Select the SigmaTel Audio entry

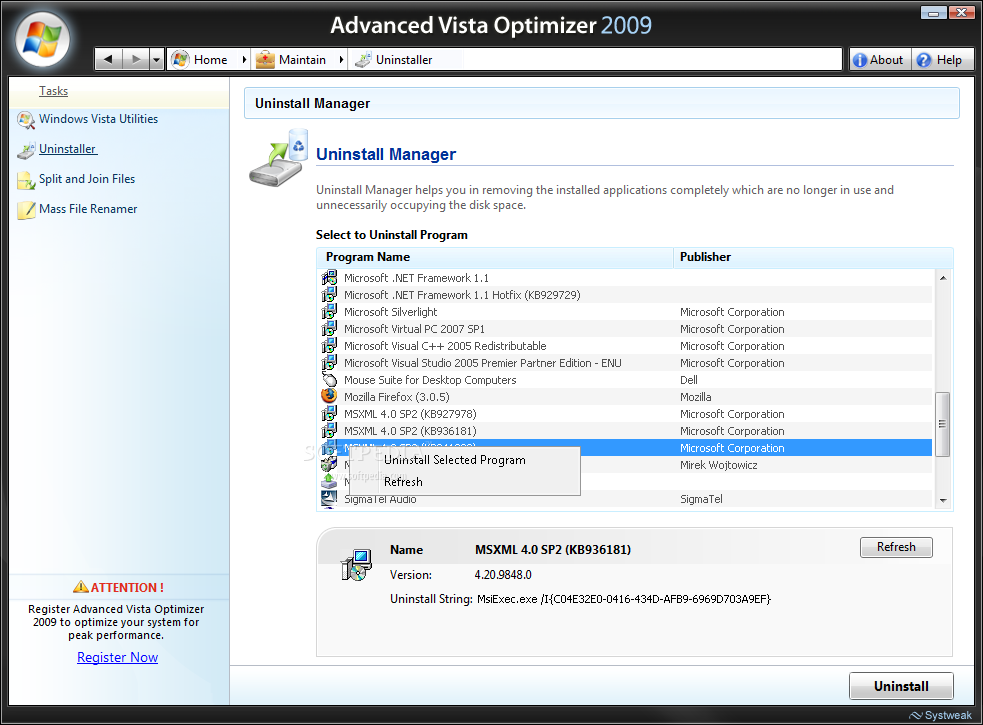pyautogui.click(x=625, y=499)
